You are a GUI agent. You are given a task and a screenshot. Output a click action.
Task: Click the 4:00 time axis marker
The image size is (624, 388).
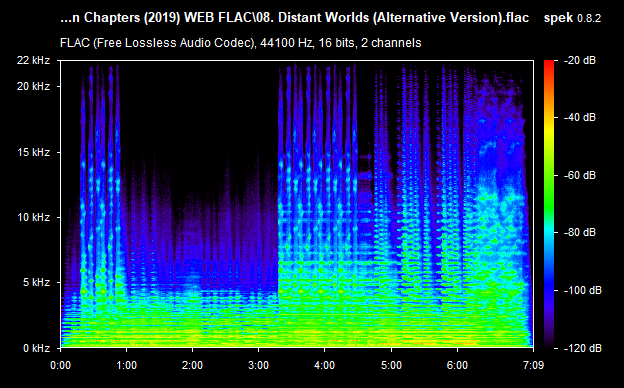(324, 365)
